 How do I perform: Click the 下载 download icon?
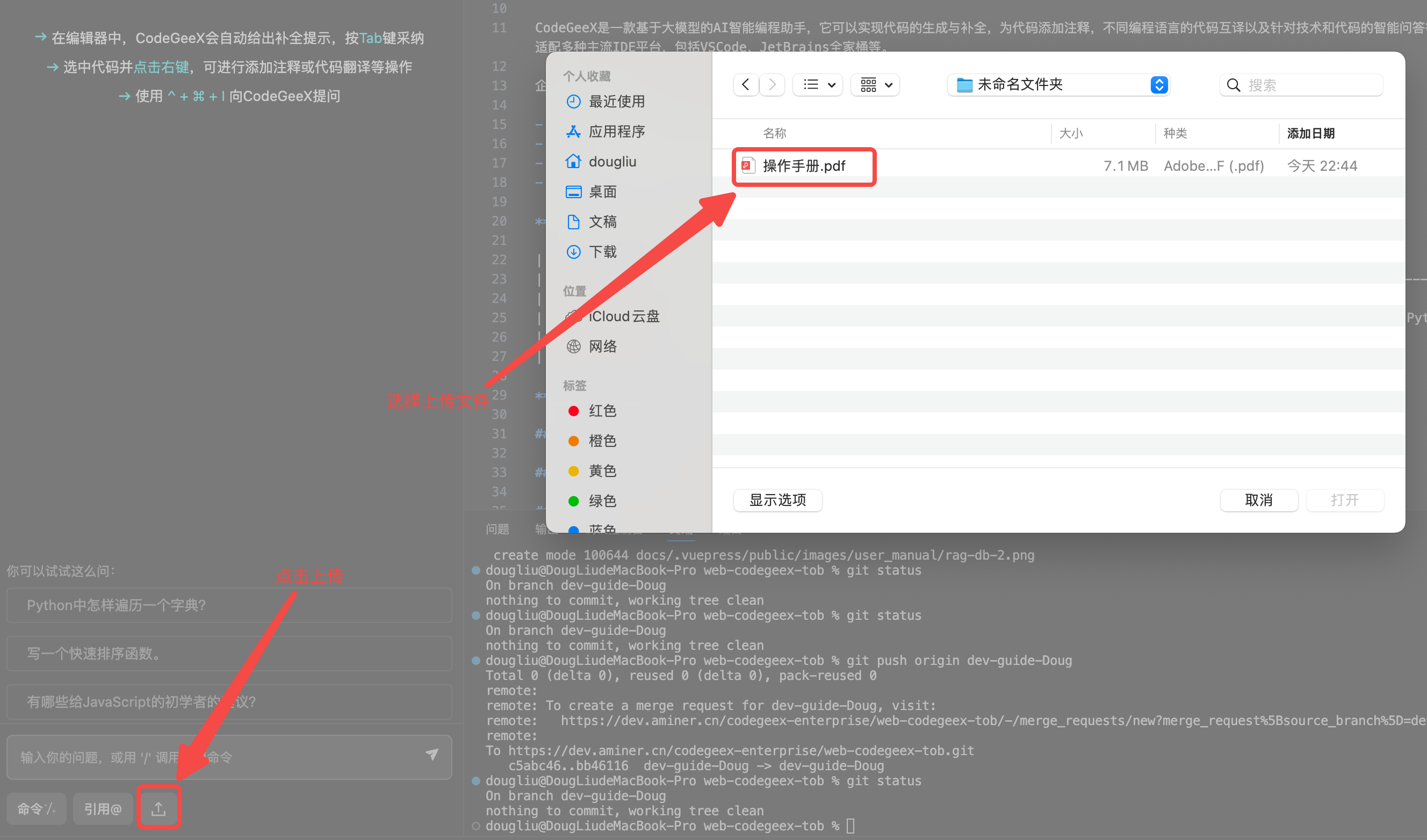click(x=574, y=251)
